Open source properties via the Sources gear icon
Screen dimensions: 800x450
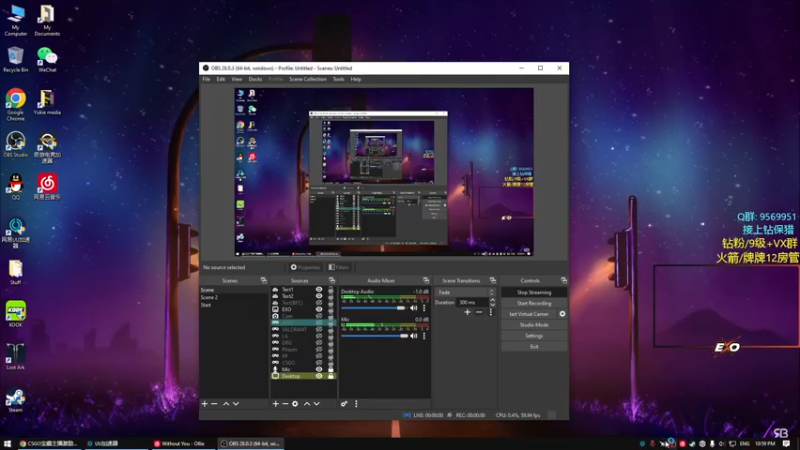pyautogui.click(x=295, y=404)
